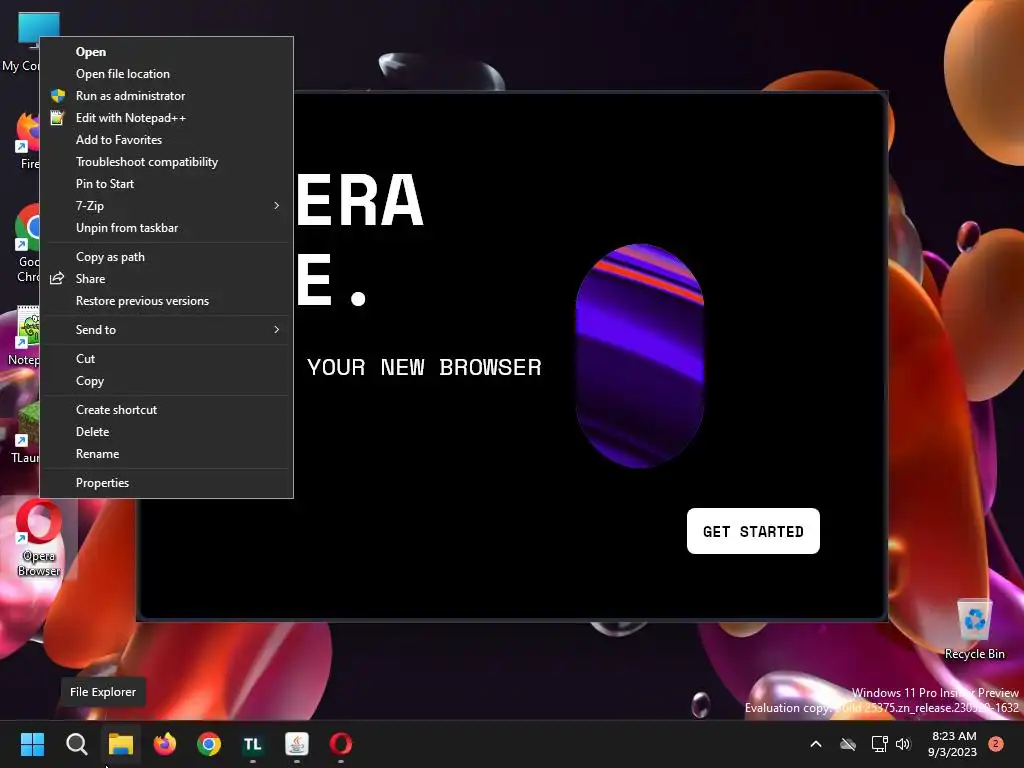Select Share in the context menu
1024x768 pixels.
click(167, 279)
